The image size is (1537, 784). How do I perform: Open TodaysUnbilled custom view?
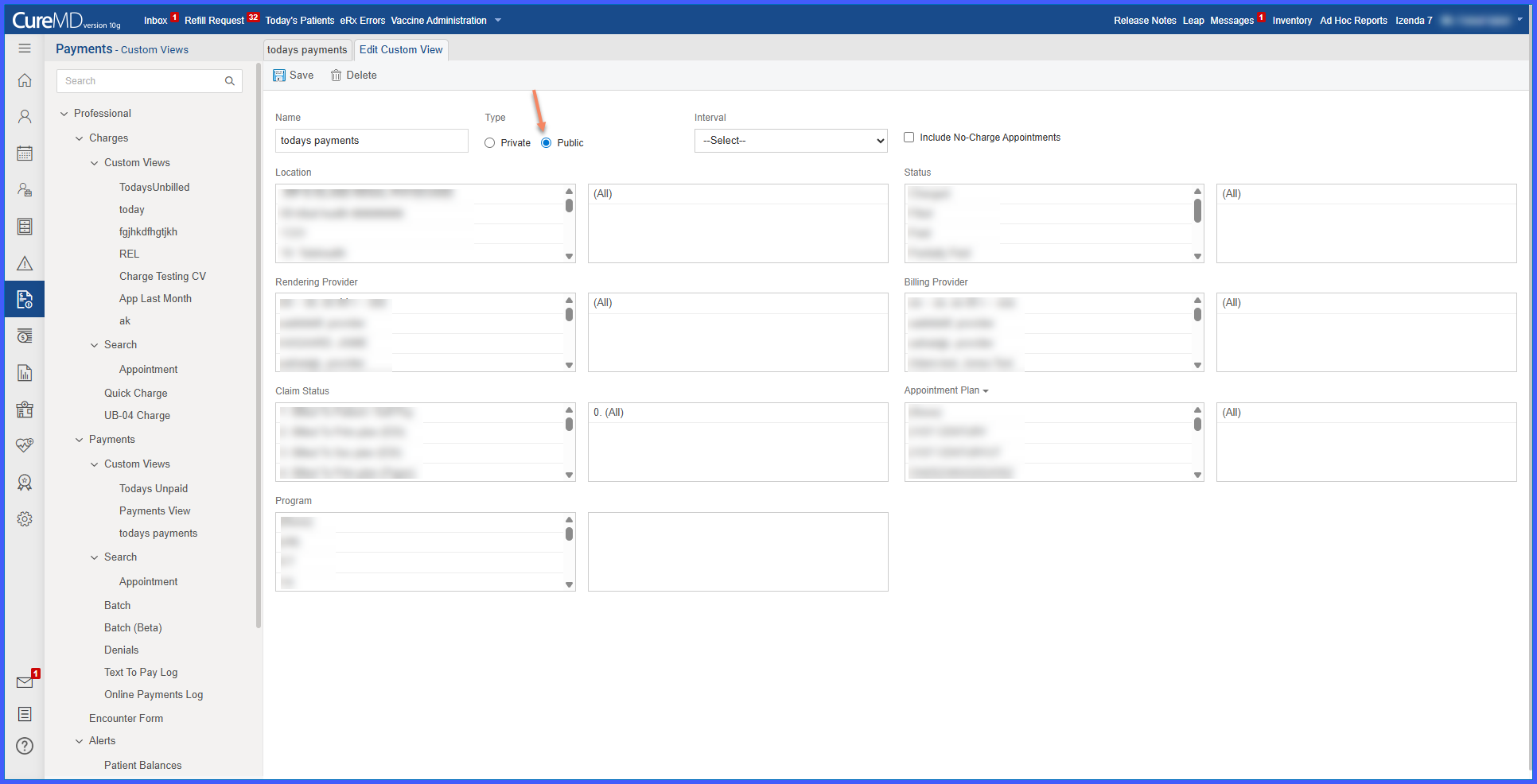pyautogui.click(x=154, y=188)
